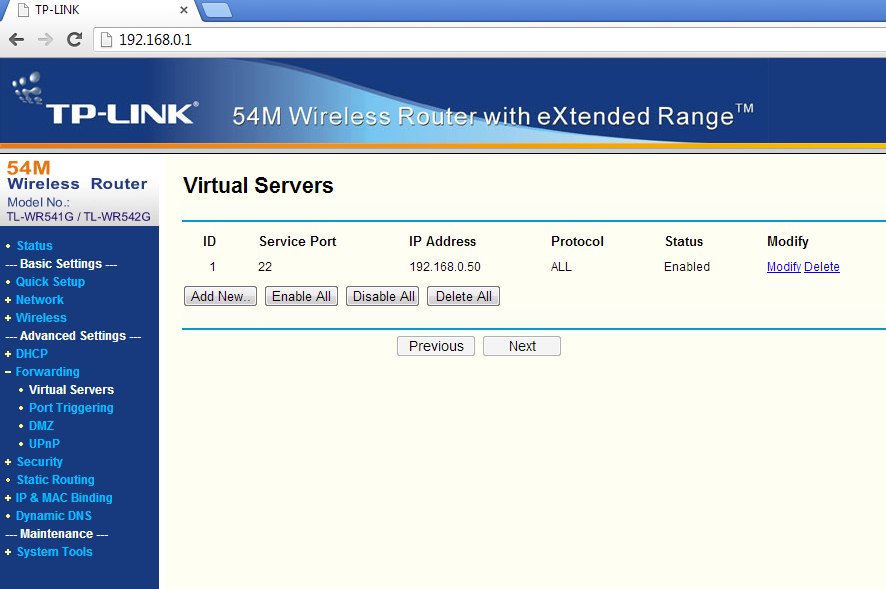Close the TP-LINK browser tab
This screenshot has height=589, width=886.
coord(184,10)
